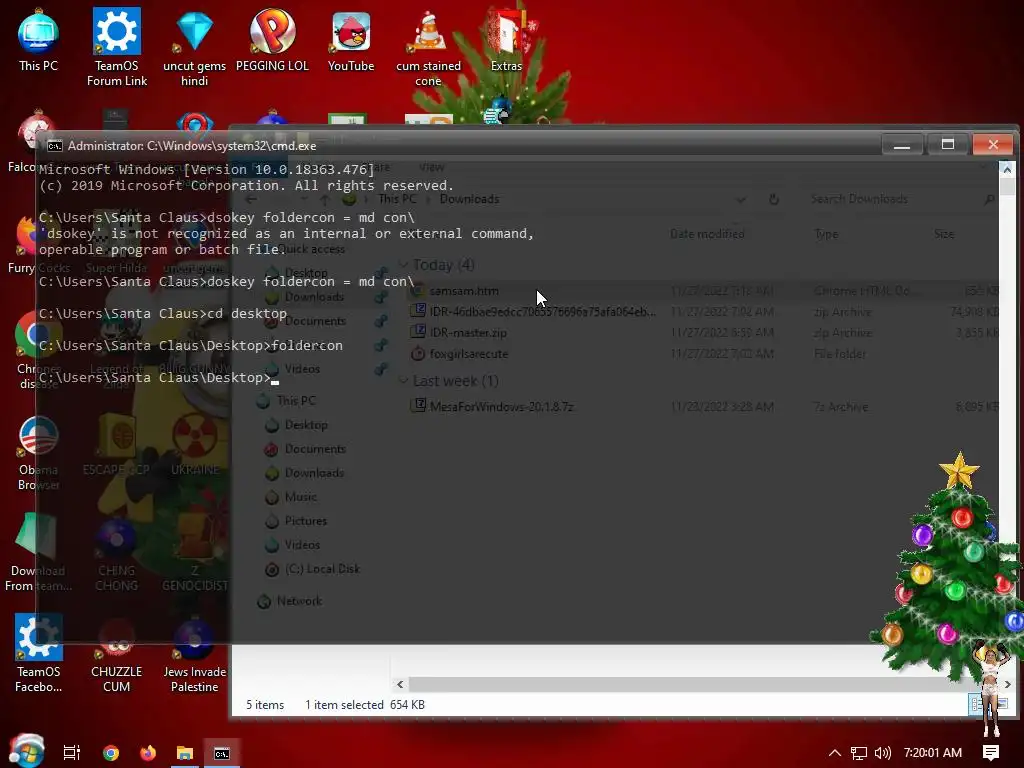
Task: Select the Extras desktop icon
Action: (x=507, y=39)
